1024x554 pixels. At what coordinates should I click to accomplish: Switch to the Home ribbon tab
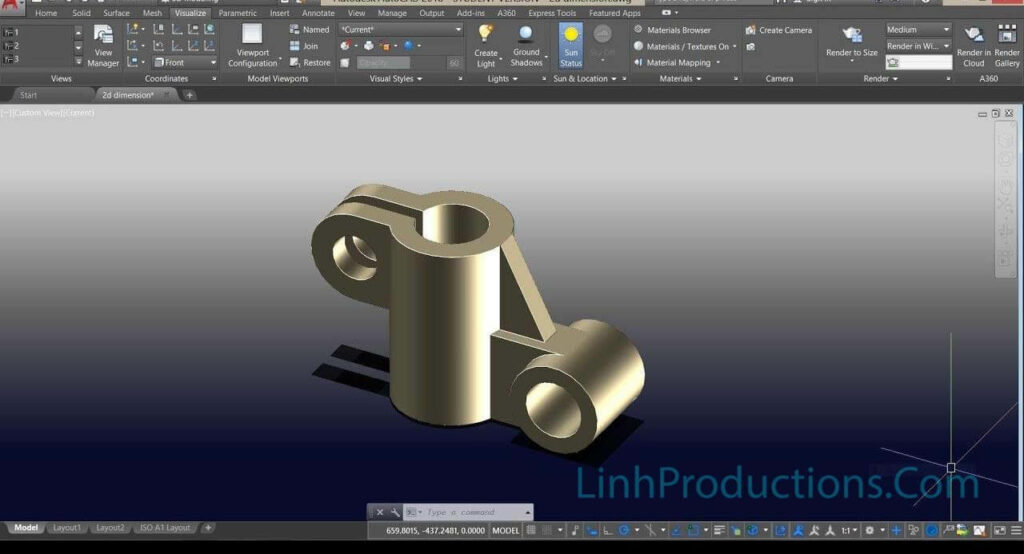[46, 13]
